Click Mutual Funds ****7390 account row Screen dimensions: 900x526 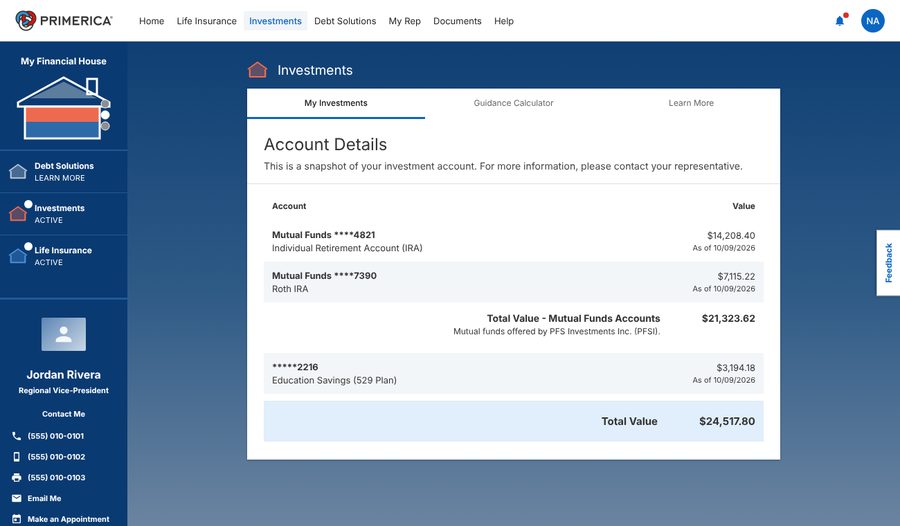pos(514,282)
